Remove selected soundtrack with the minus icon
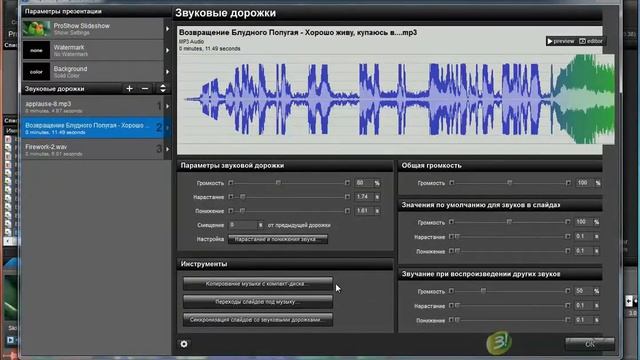640x360 pixels. pyautogui.click(x=145, y=89)
